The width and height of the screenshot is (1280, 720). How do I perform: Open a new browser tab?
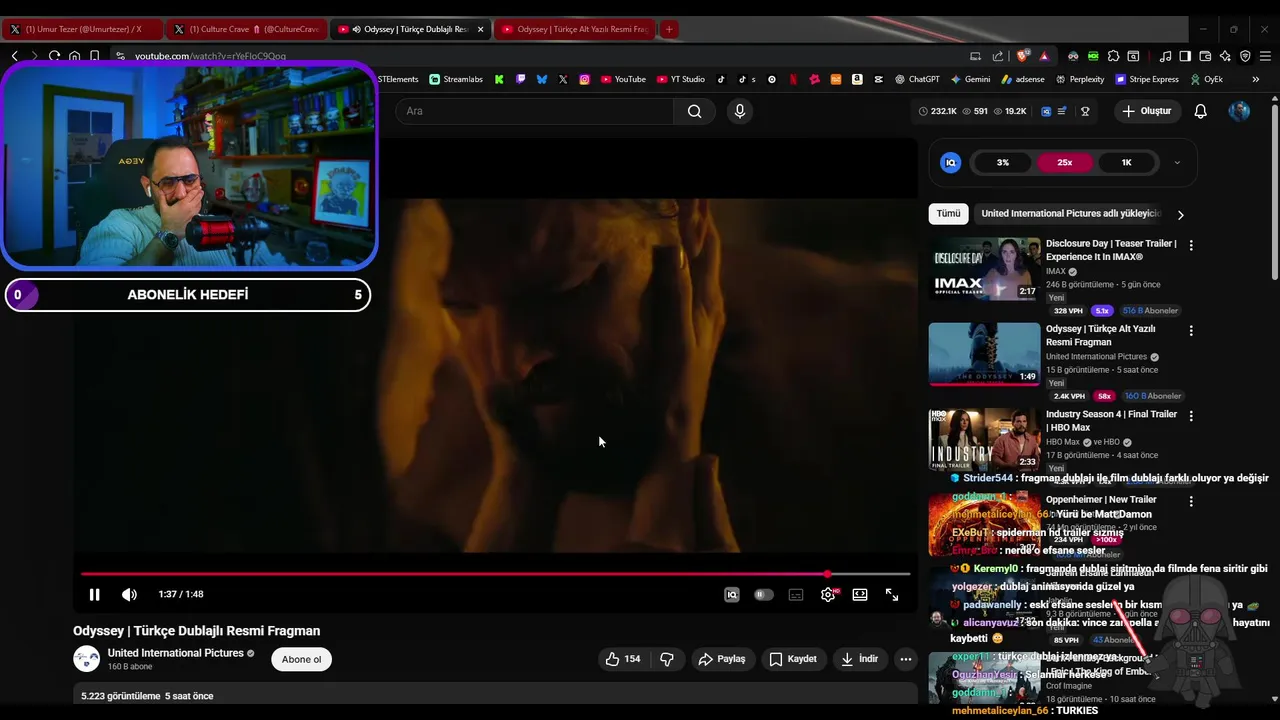[x=669, y=29]
